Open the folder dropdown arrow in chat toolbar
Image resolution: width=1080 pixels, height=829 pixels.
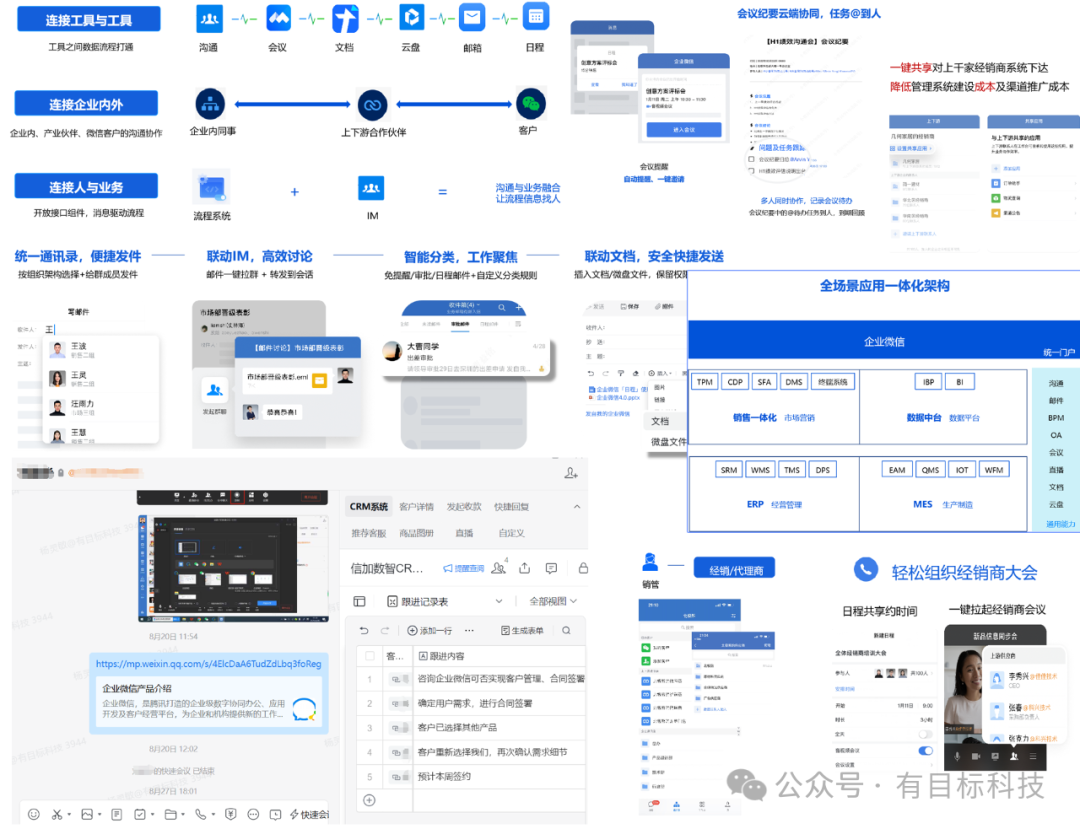[183, 815]
